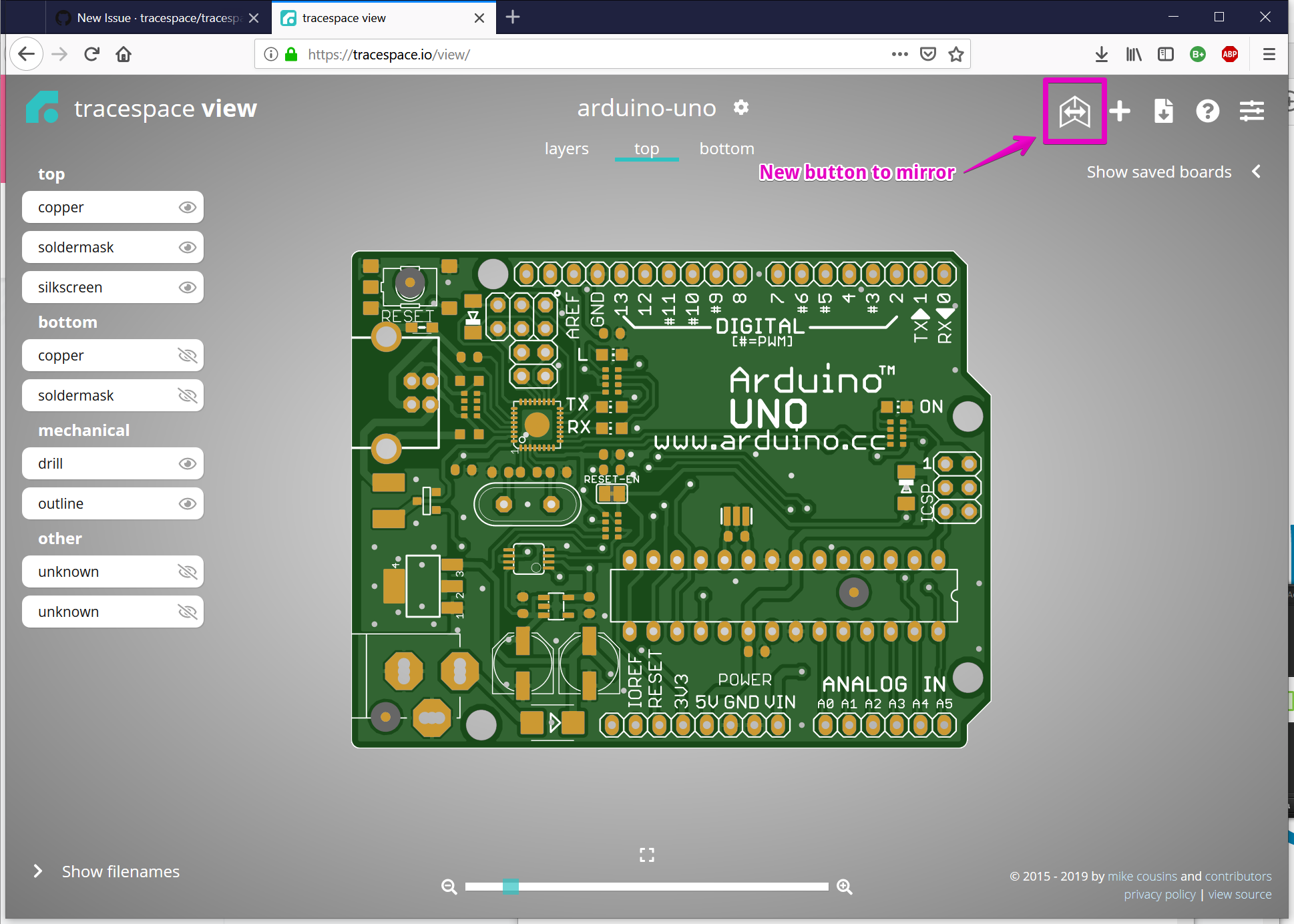The height and width of the screenshot is (924, 1294).
Task: Zoom in with magnifier plus icon
Action: tap(845, 887)
